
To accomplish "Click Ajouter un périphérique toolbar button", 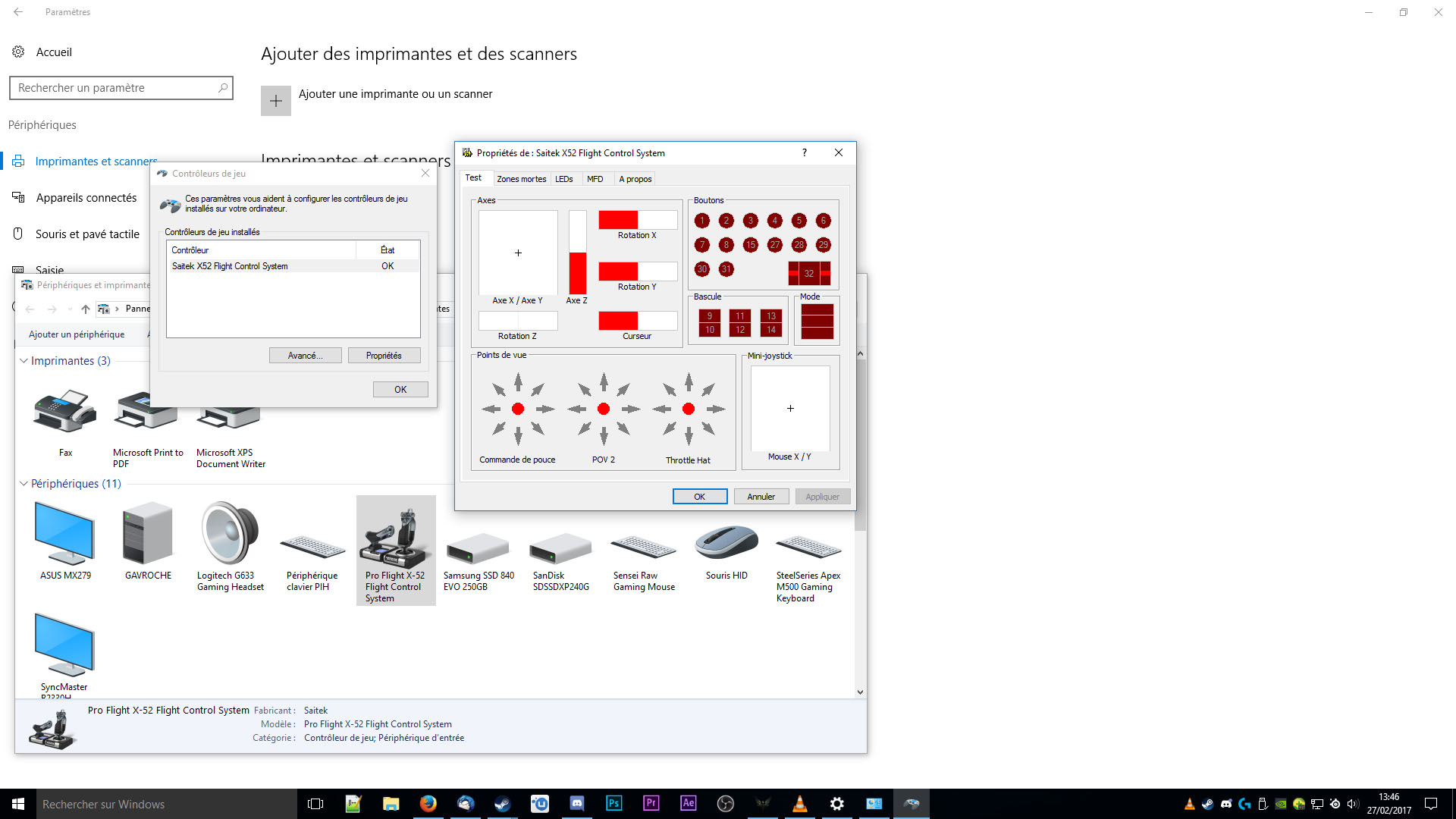I will (x=77, y=334).
